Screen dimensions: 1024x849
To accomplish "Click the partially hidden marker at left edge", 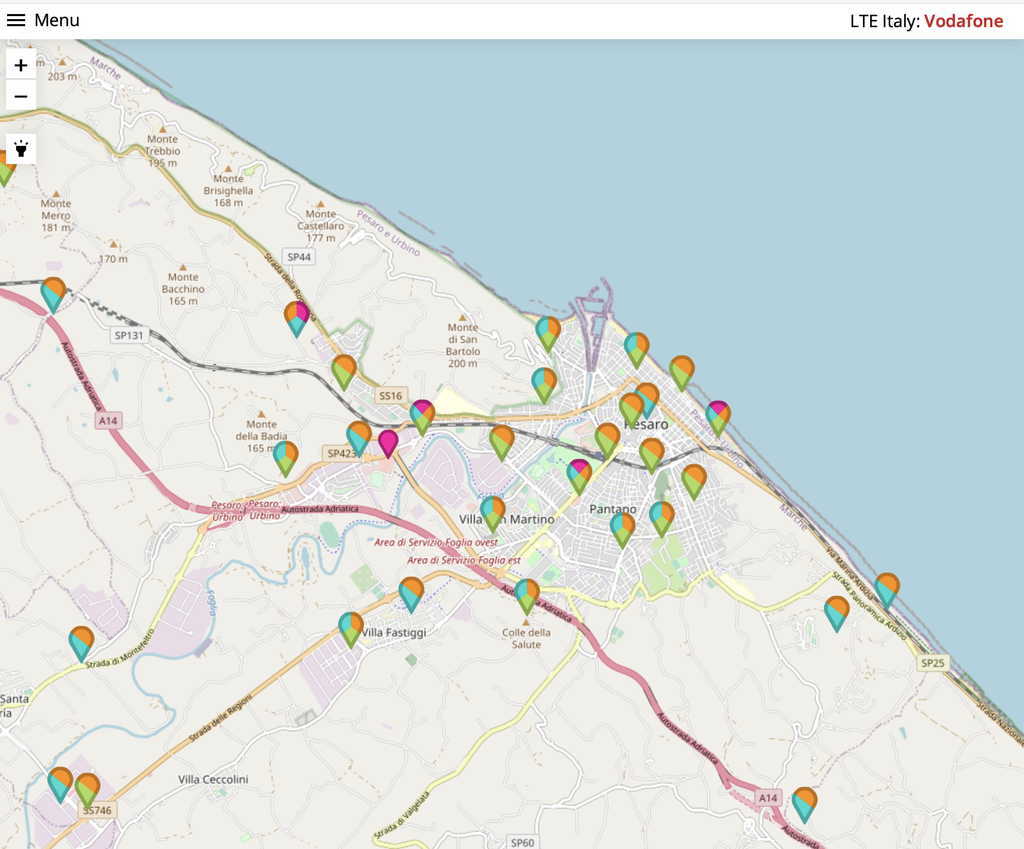I will click(x=5, y=168).
